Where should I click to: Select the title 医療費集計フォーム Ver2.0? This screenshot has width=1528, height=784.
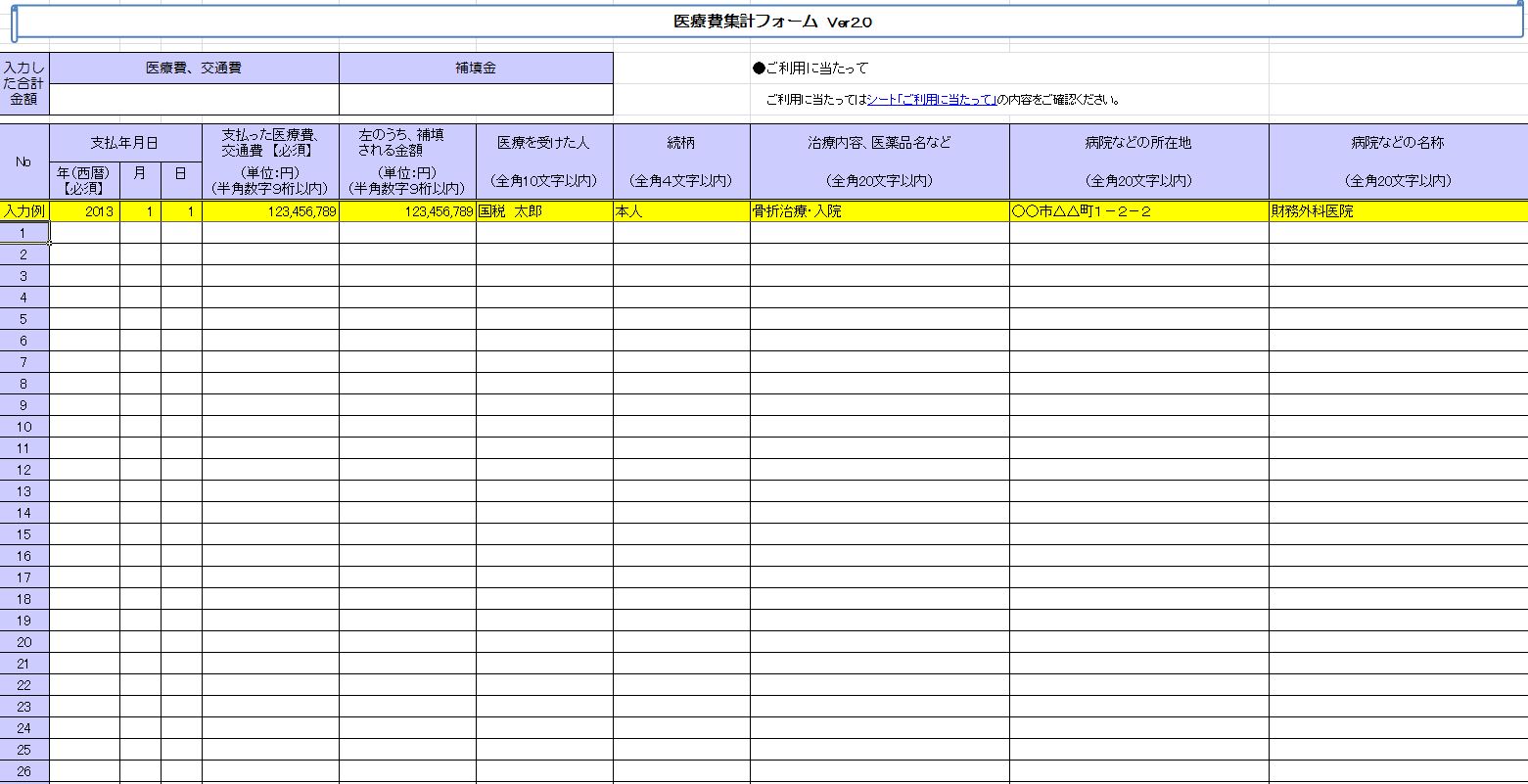773,22
